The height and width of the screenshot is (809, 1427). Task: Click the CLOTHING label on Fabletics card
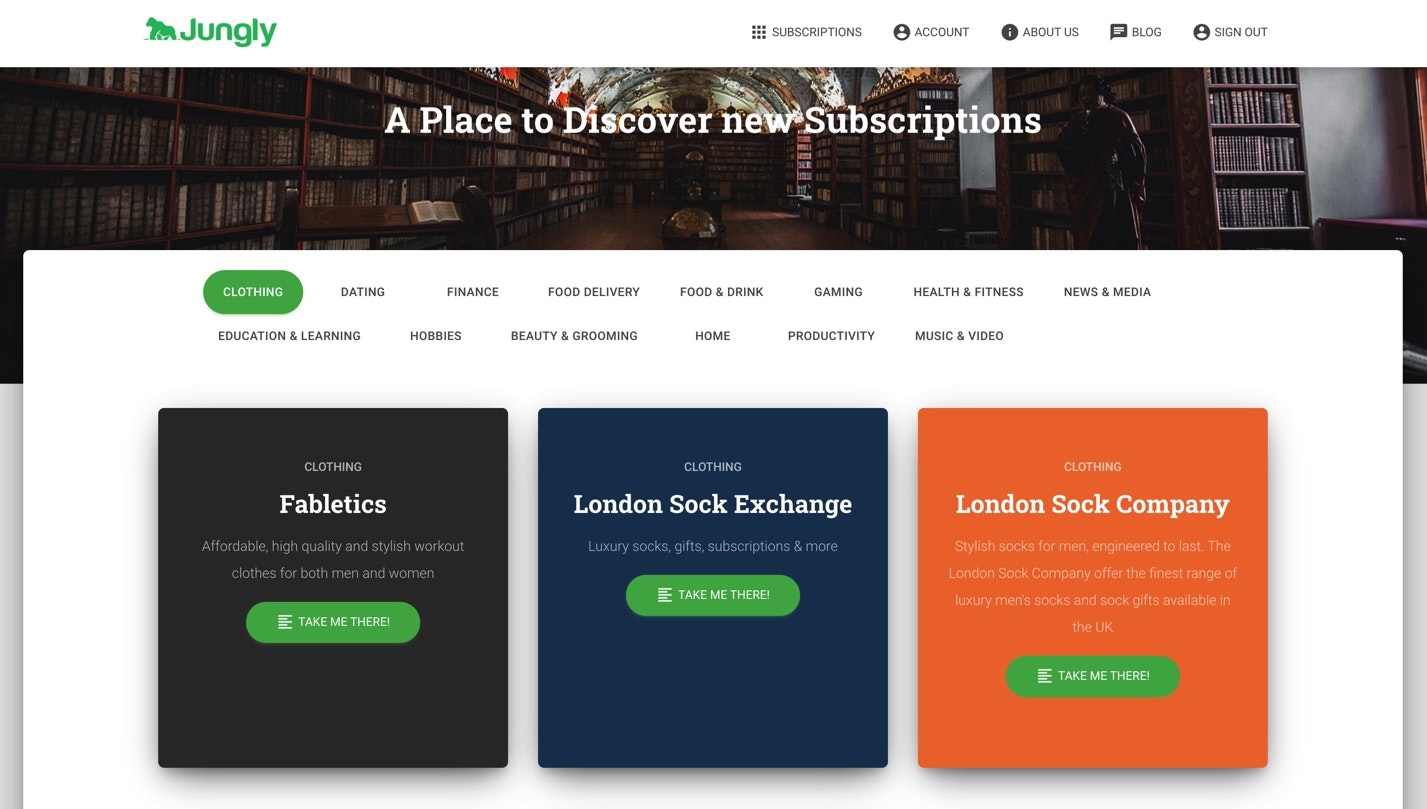point(333,467)
